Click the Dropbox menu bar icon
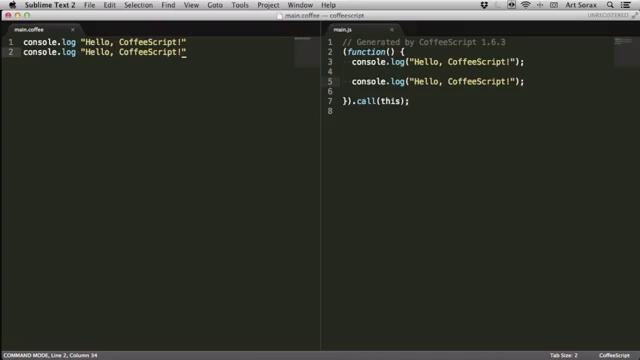This screenshot has width=640, height=360. 484,5
